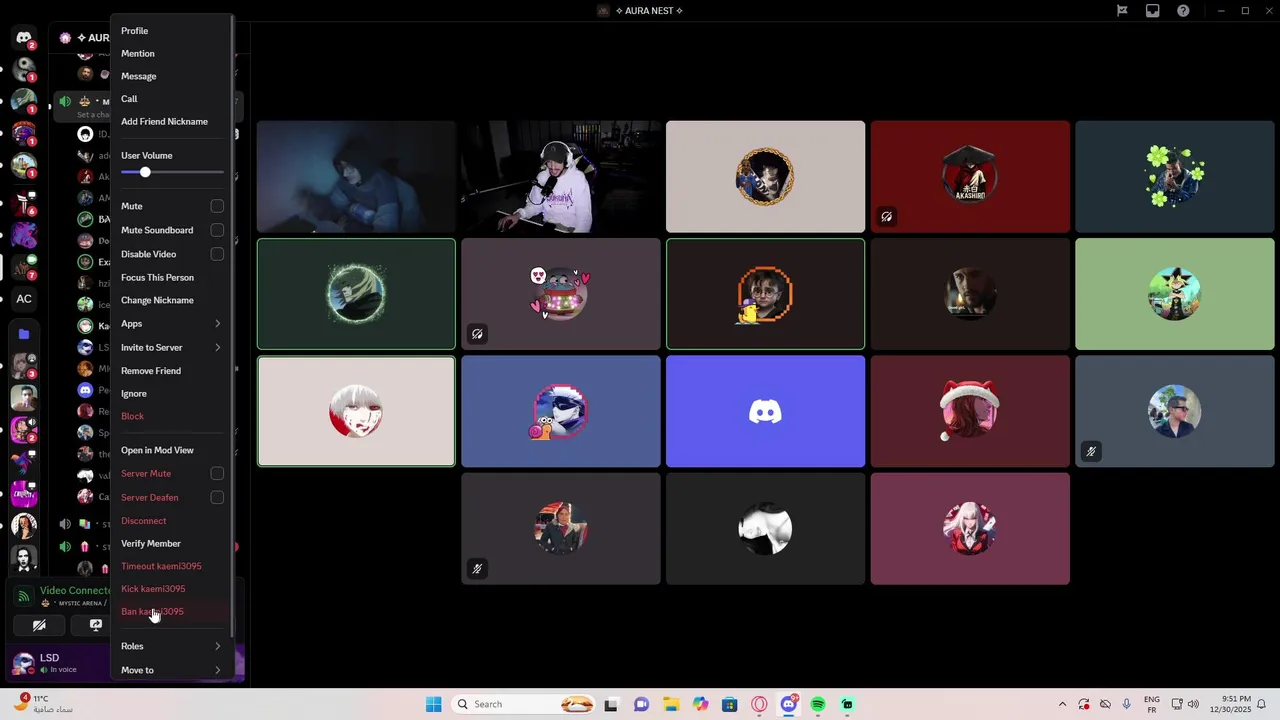
Task: Toggle the Mute Soundboard checkbox
Action: pyautogui.click(x=217, y=230)
